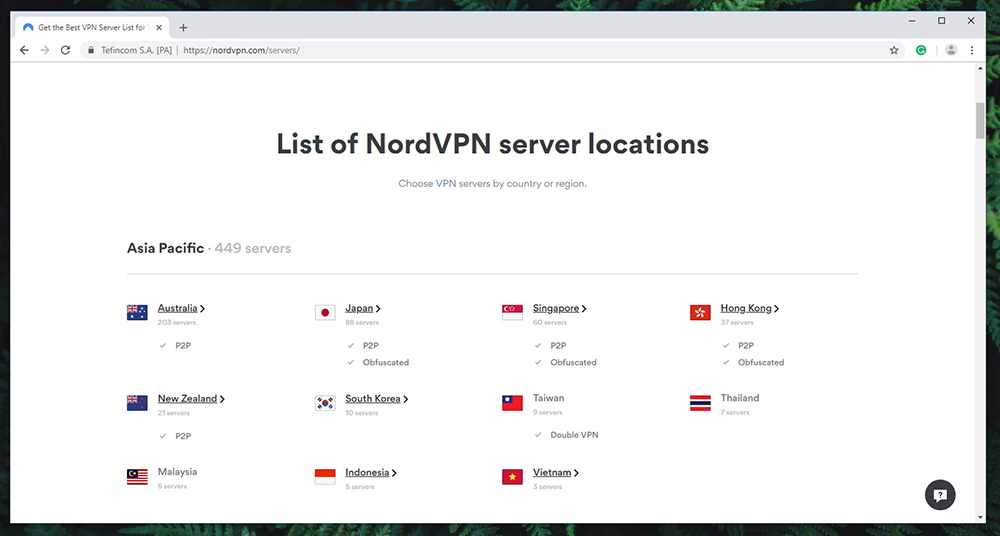Viewport: 1000px width, 536px height.
Task: Click the chevron next to Australia
Action: 202,309
